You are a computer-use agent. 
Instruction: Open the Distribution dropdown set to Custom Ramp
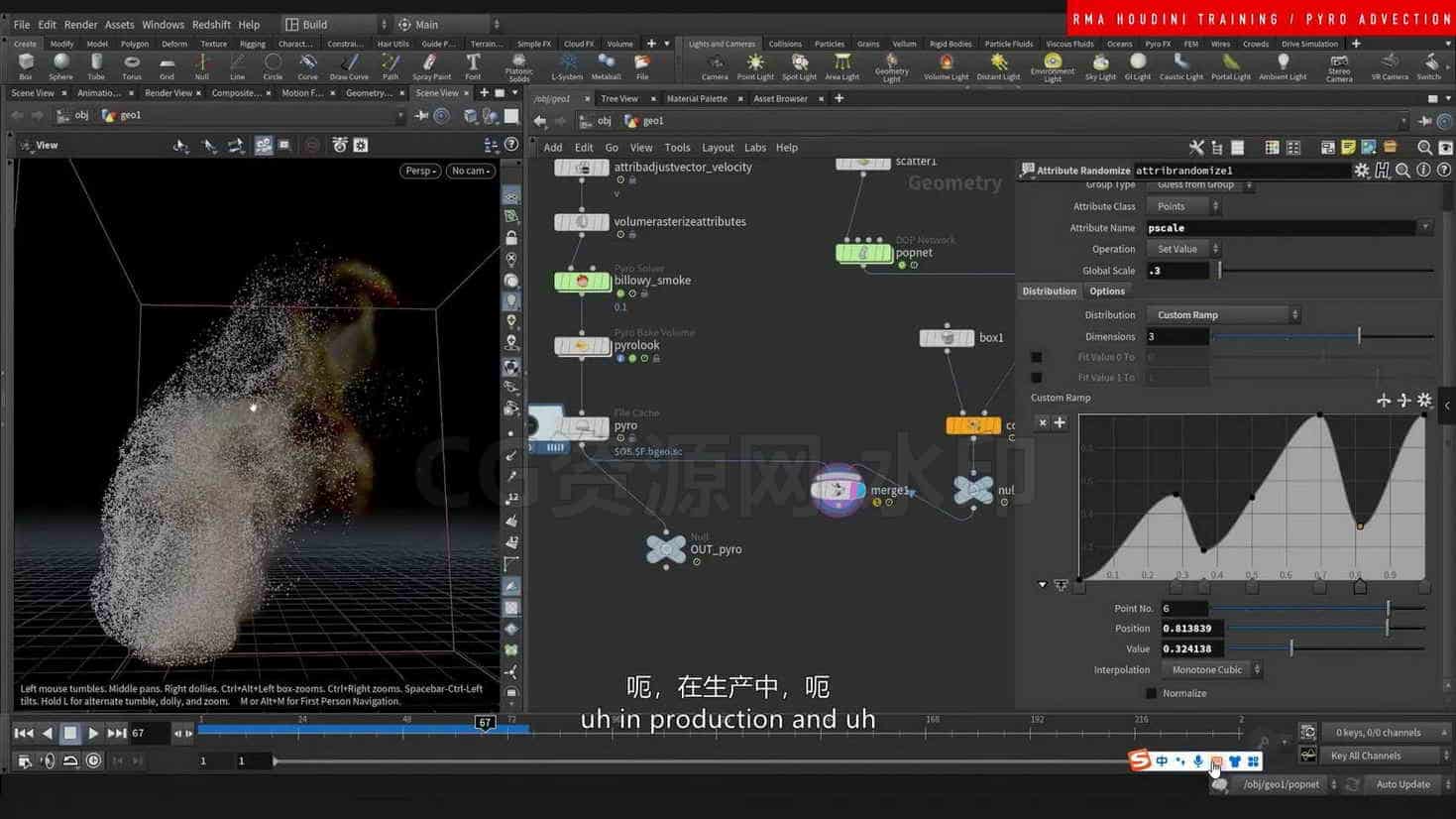point(1224,315)
